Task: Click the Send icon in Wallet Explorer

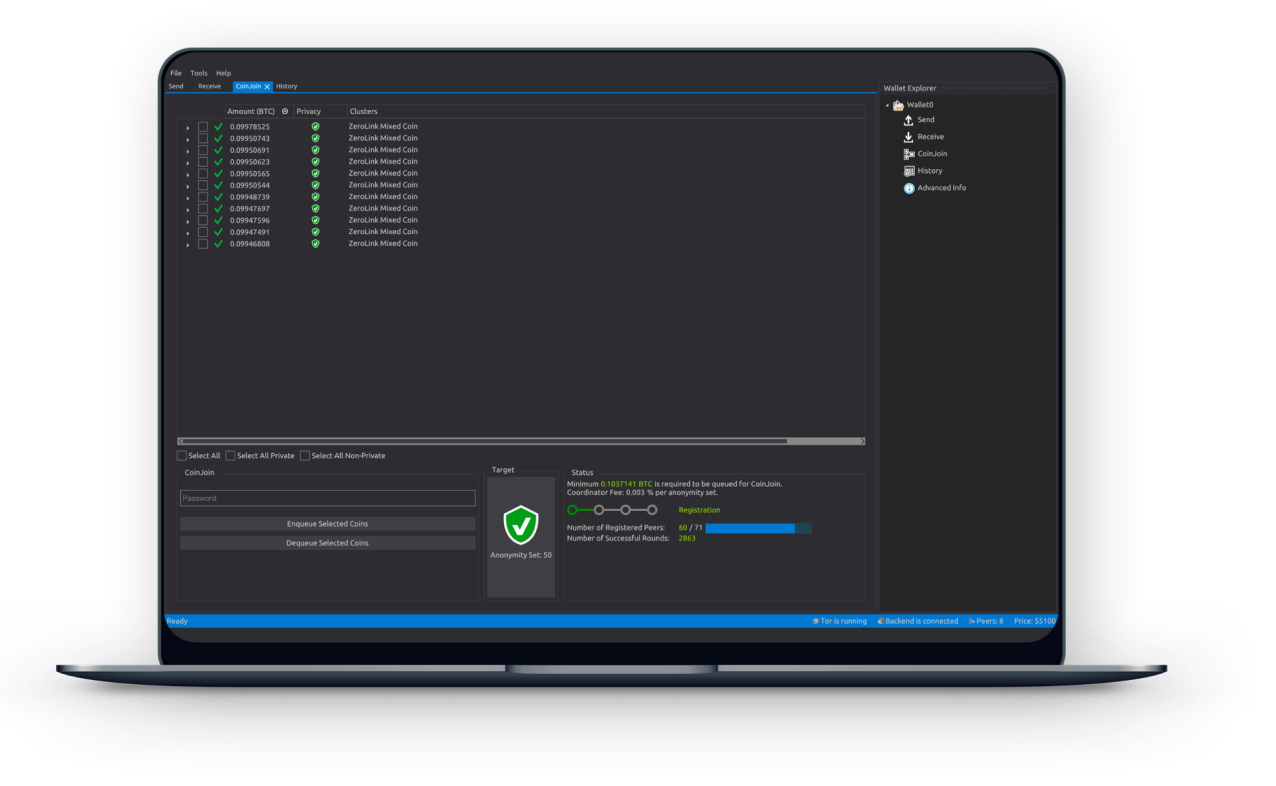Action: point(909,120)
